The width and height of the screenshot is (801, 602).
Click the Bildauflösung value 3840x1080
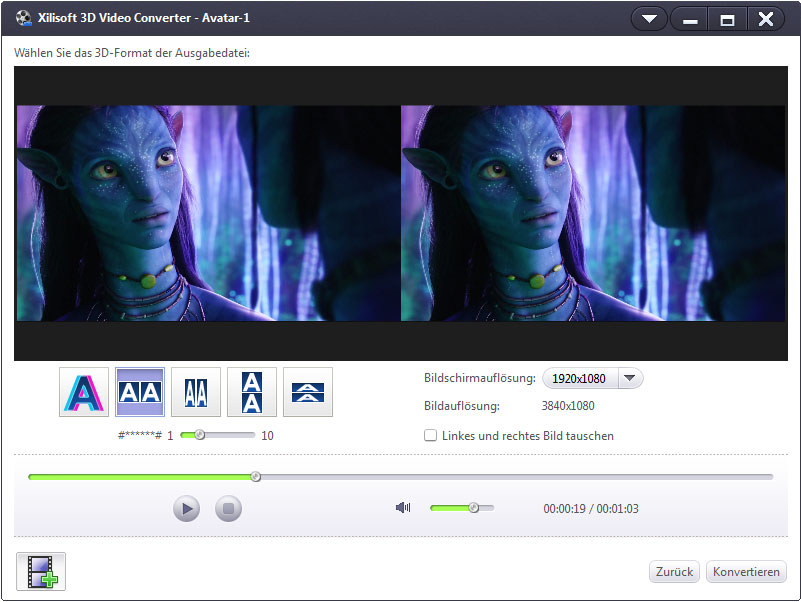point(568,406)
